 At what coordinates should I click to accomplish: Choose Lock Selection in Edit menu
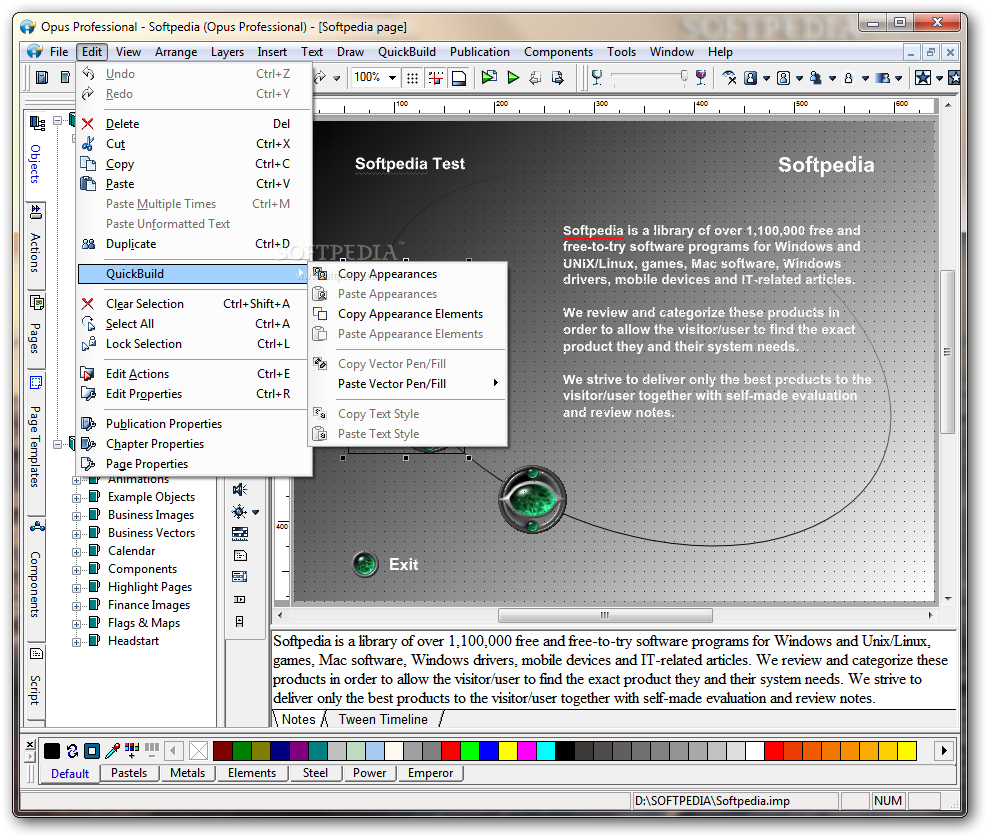point(195,344)
